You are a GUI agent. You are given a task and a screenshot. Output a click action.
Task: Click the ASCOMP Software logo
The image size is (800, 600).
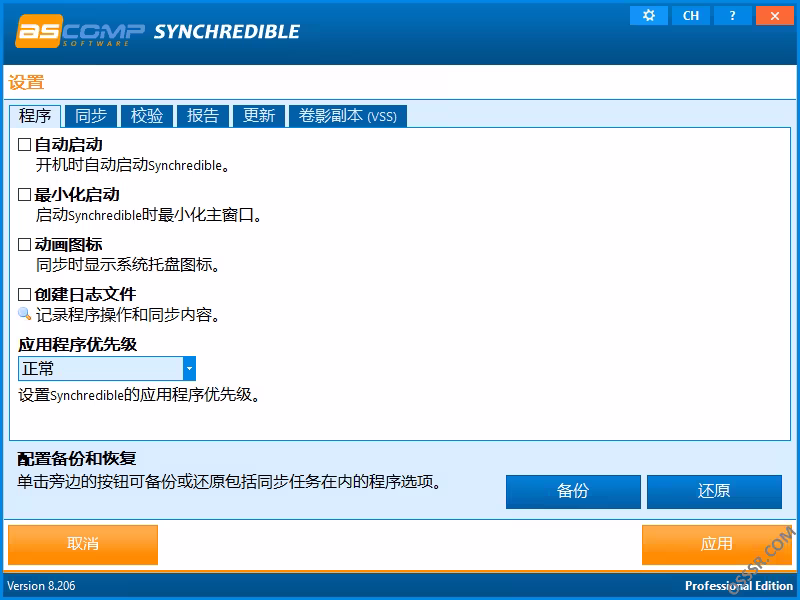80,32
